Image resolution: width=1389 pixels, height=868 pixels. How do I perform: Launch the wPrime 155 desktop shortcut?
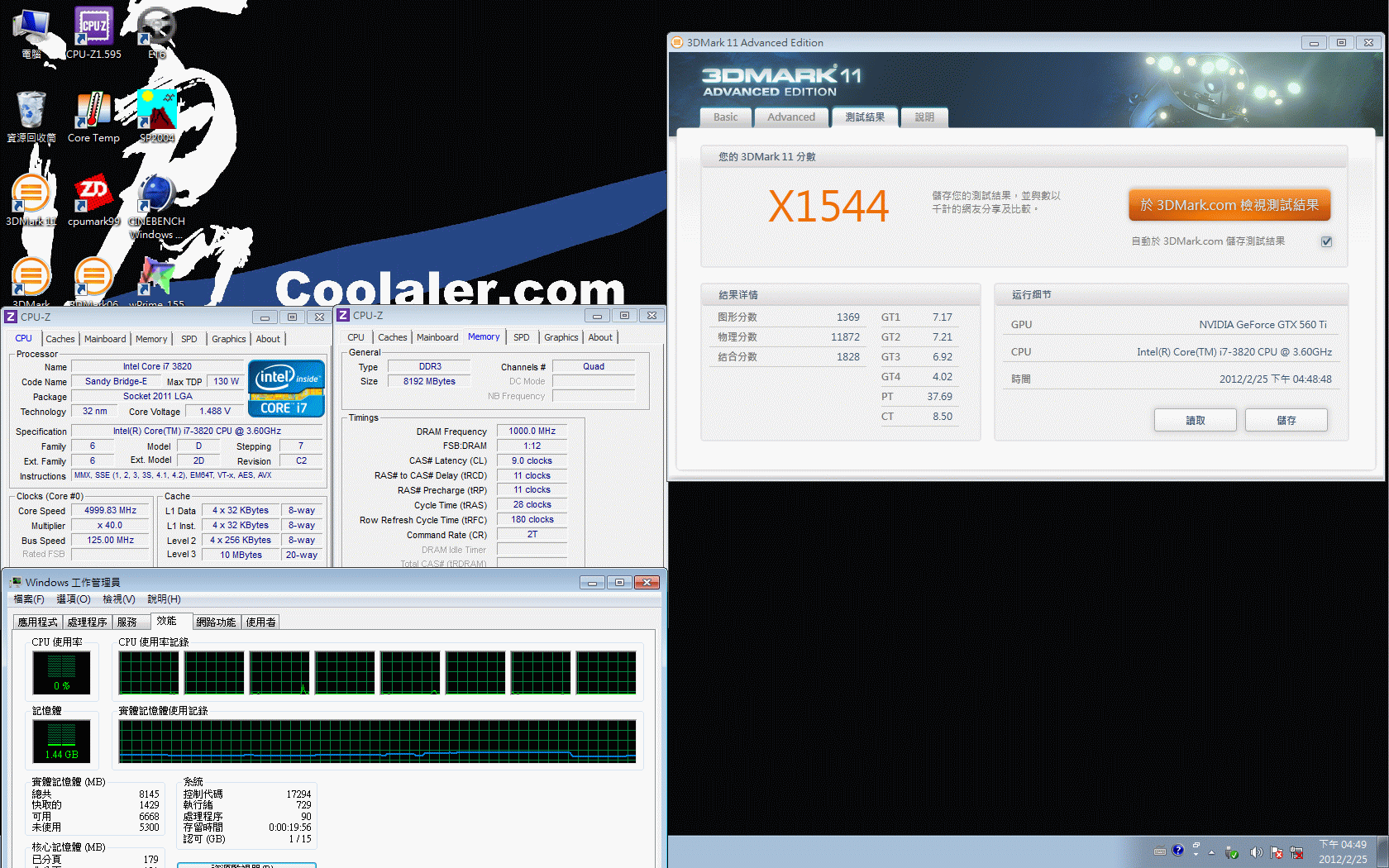point(156,281)
